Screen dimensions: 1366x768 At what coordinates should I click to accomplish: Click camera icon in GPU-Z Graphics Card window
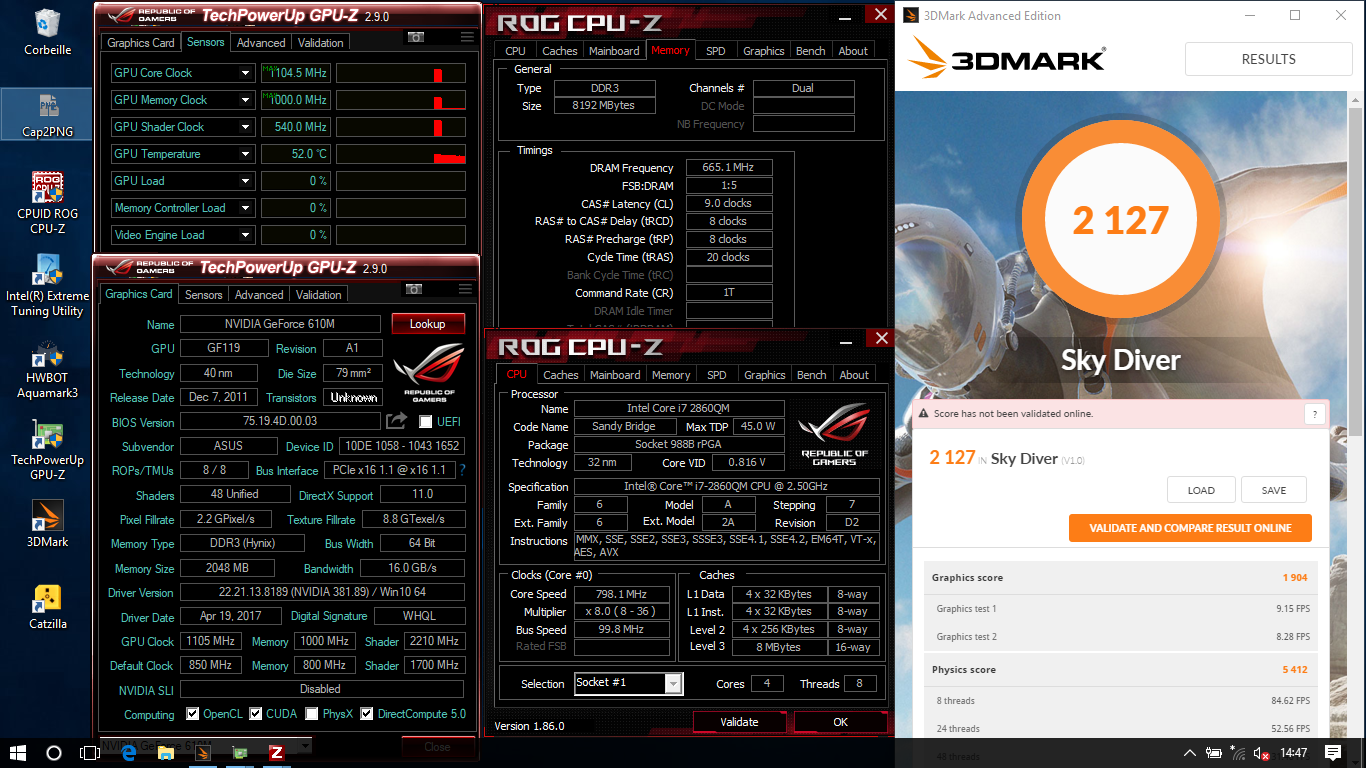(415, 289)
